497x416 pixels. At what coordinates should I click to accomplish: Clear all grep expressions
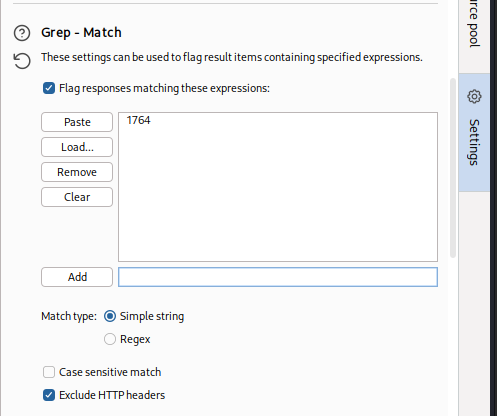pos(77,197)
